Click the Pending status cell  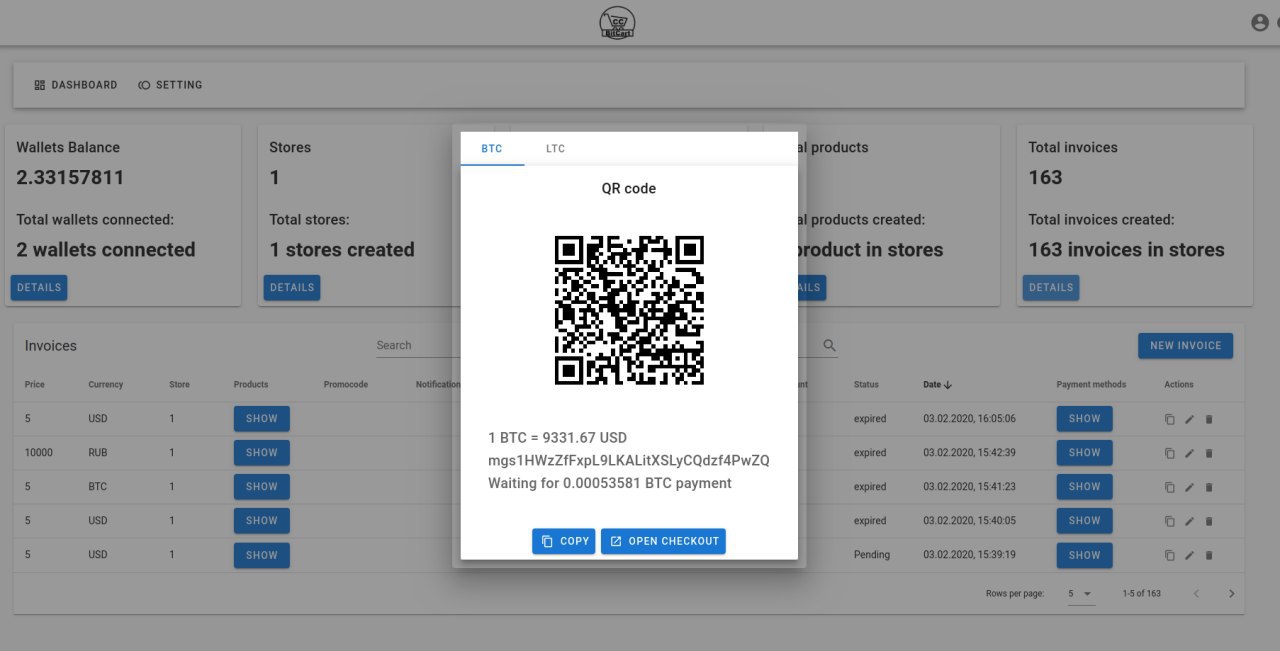(x=872, y=555)
